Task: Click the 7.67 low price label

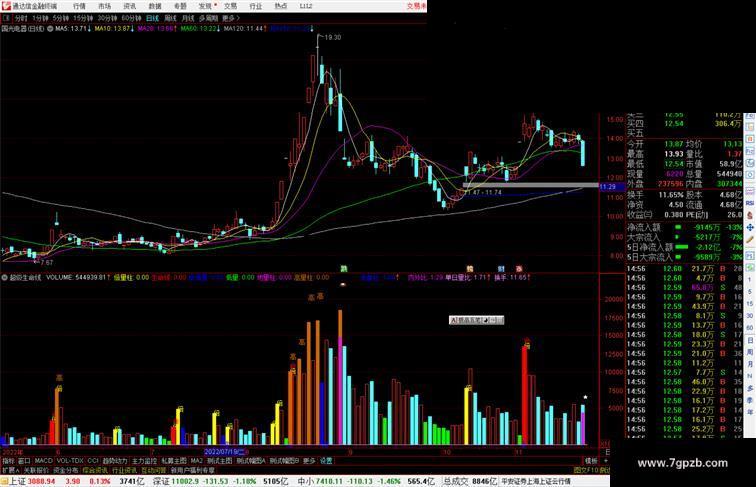Action: (x=46, y=262)
